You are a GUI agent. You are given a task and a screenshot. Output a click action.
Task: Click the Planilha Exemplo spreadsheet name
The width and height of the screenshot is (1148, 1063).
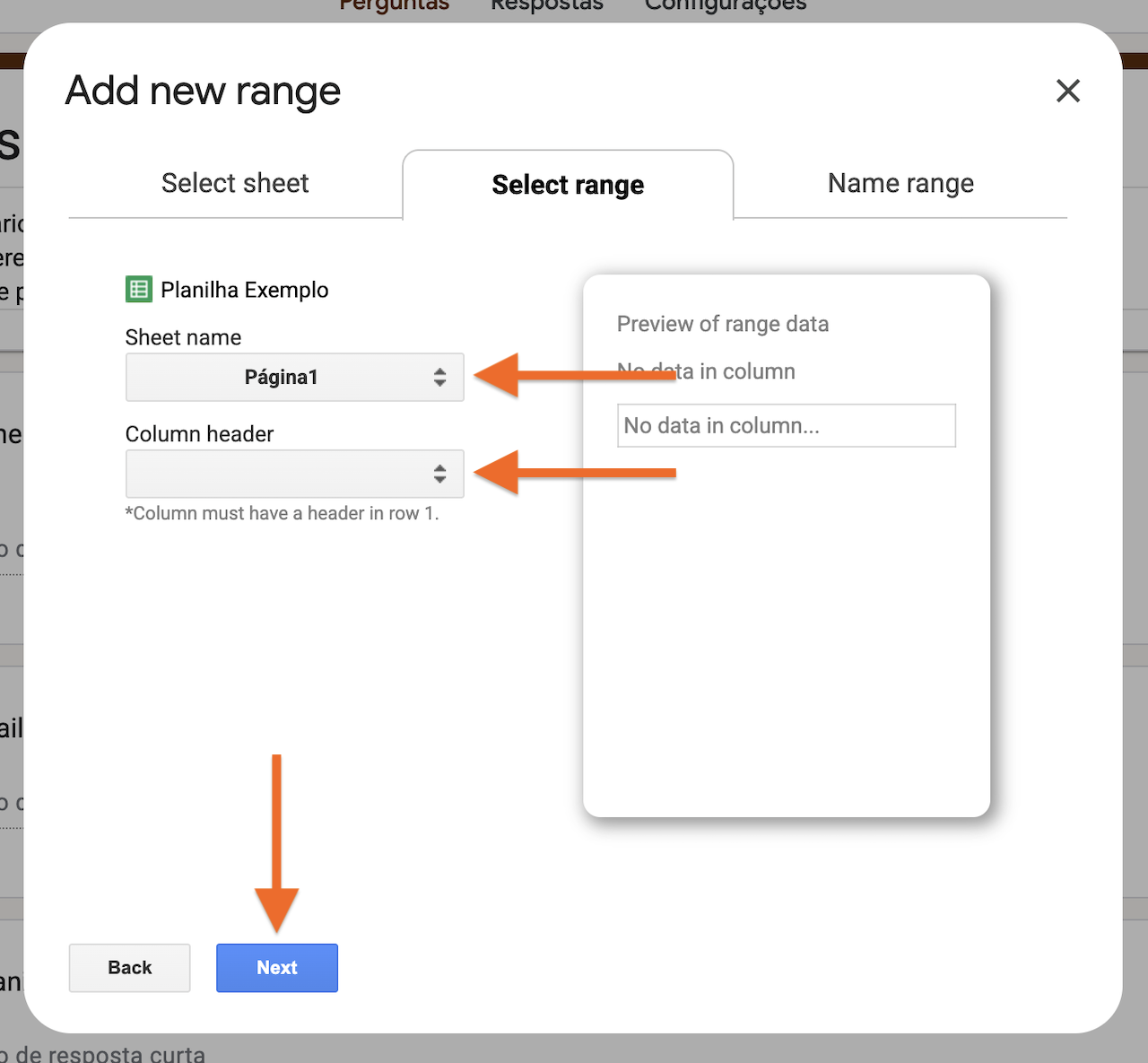point(245,289)
